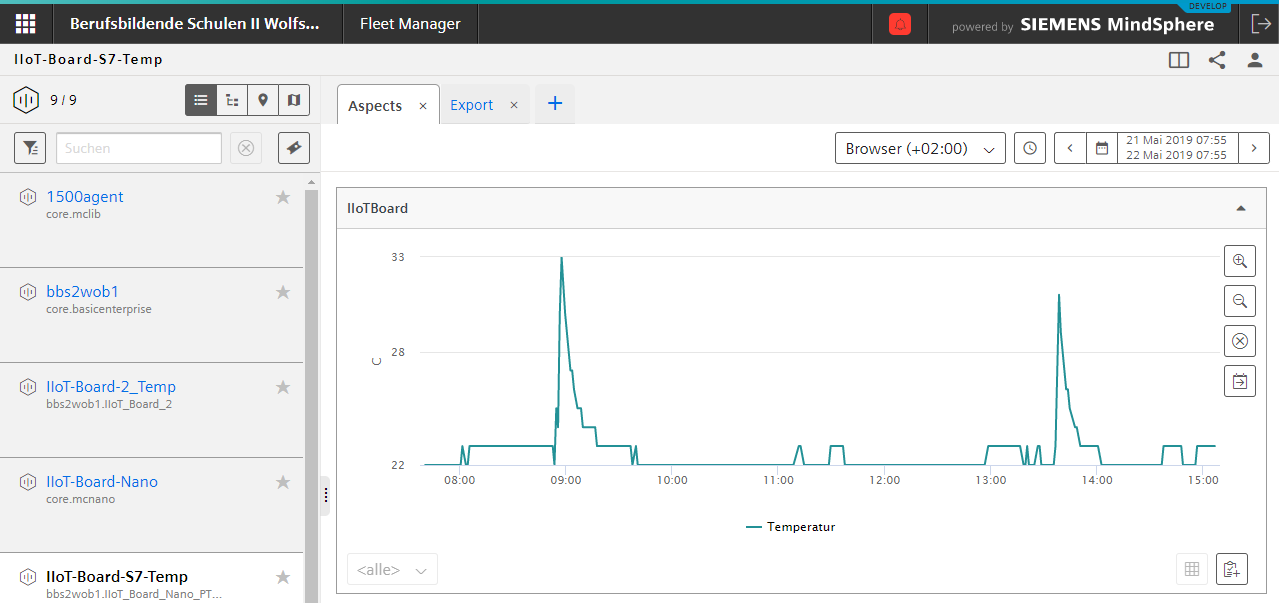The width and height of the screenshot is (1279, 603).
Task: Click the Suchen search input field
Action: click(138, 148)
